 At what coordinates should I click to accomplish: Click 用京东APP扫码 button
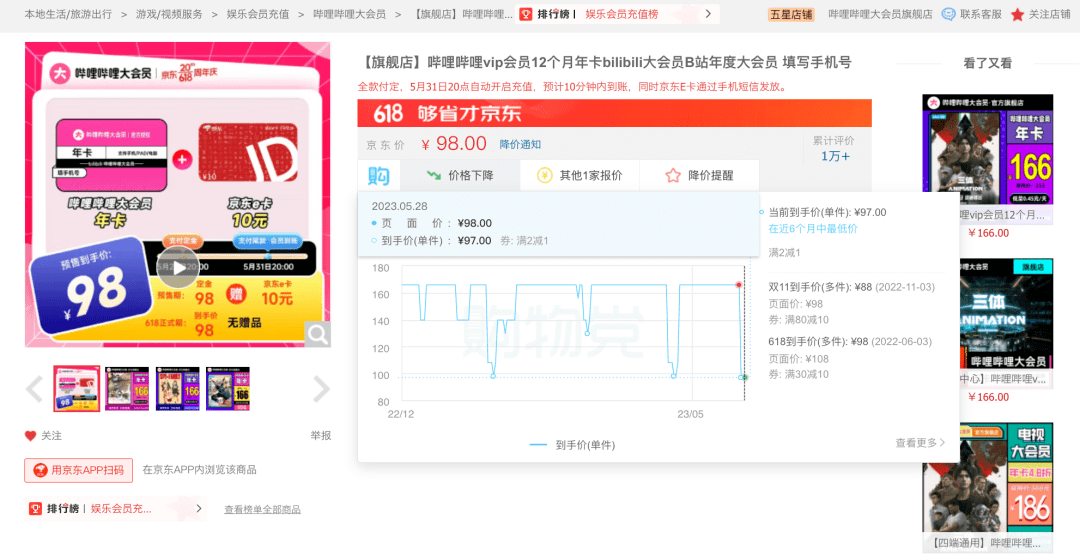79,470
